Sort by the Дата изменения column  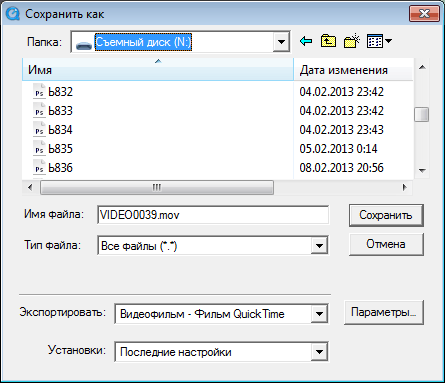[353, 70]
